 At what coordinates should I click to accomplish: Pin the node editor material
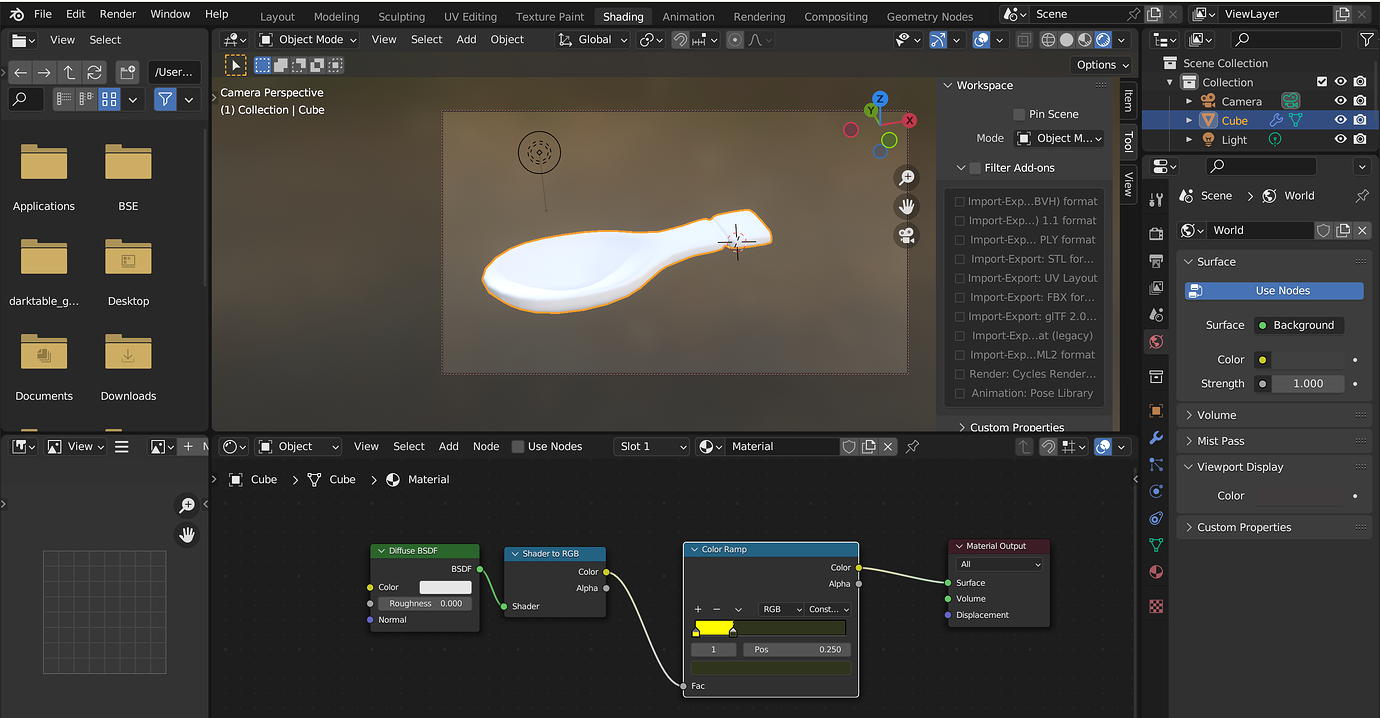click(x=912, y=447)
